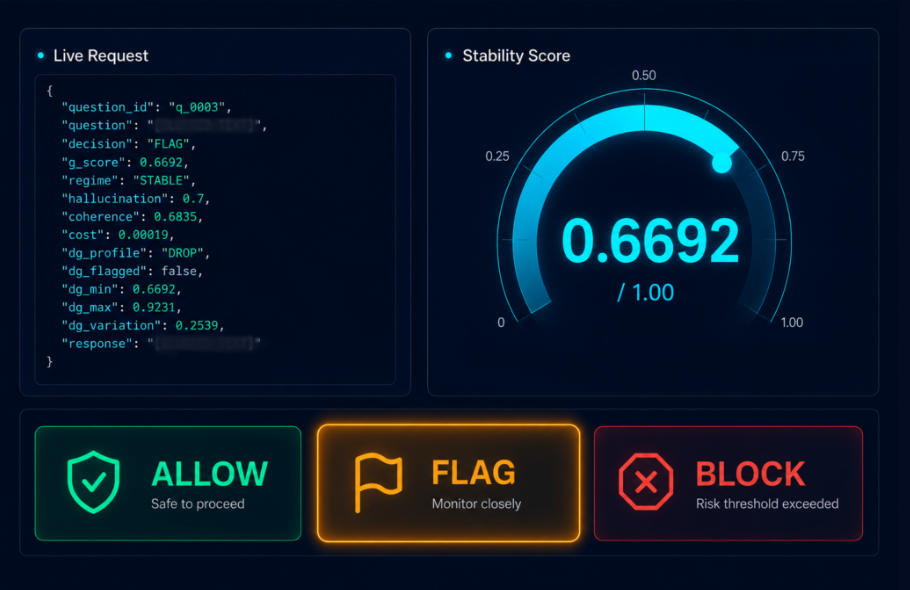Click the "coherence": 0.6835 line
910x590 pixels.
[x=132, y=216]
